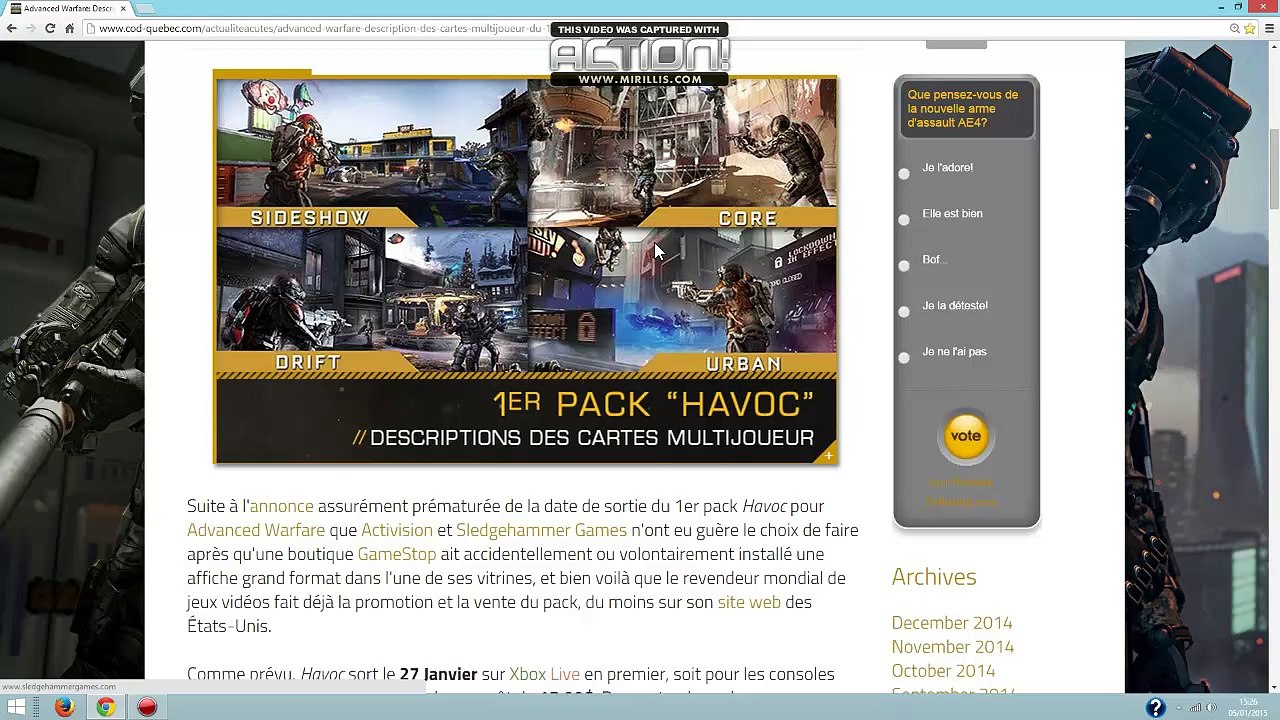Open the red recorder app in taskbar

(x=147, y=708)
